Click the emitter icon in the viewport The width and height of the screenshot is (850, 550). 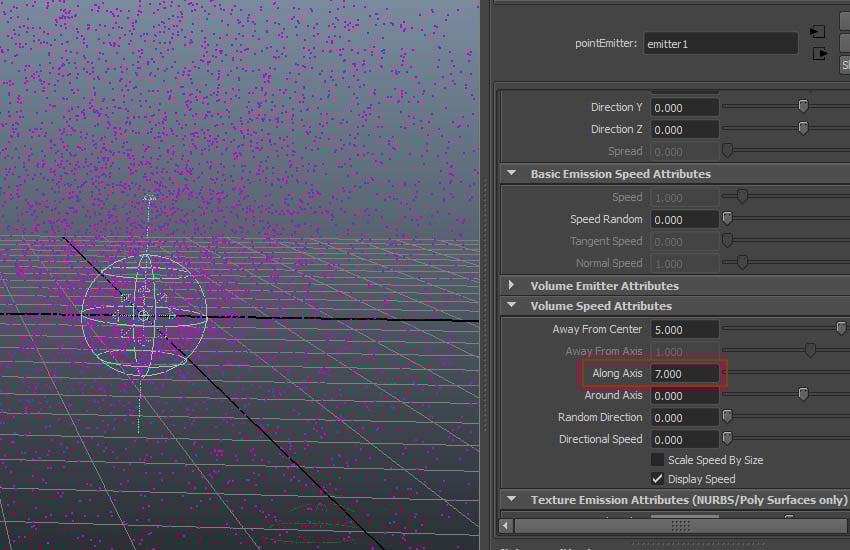point(143,315)
